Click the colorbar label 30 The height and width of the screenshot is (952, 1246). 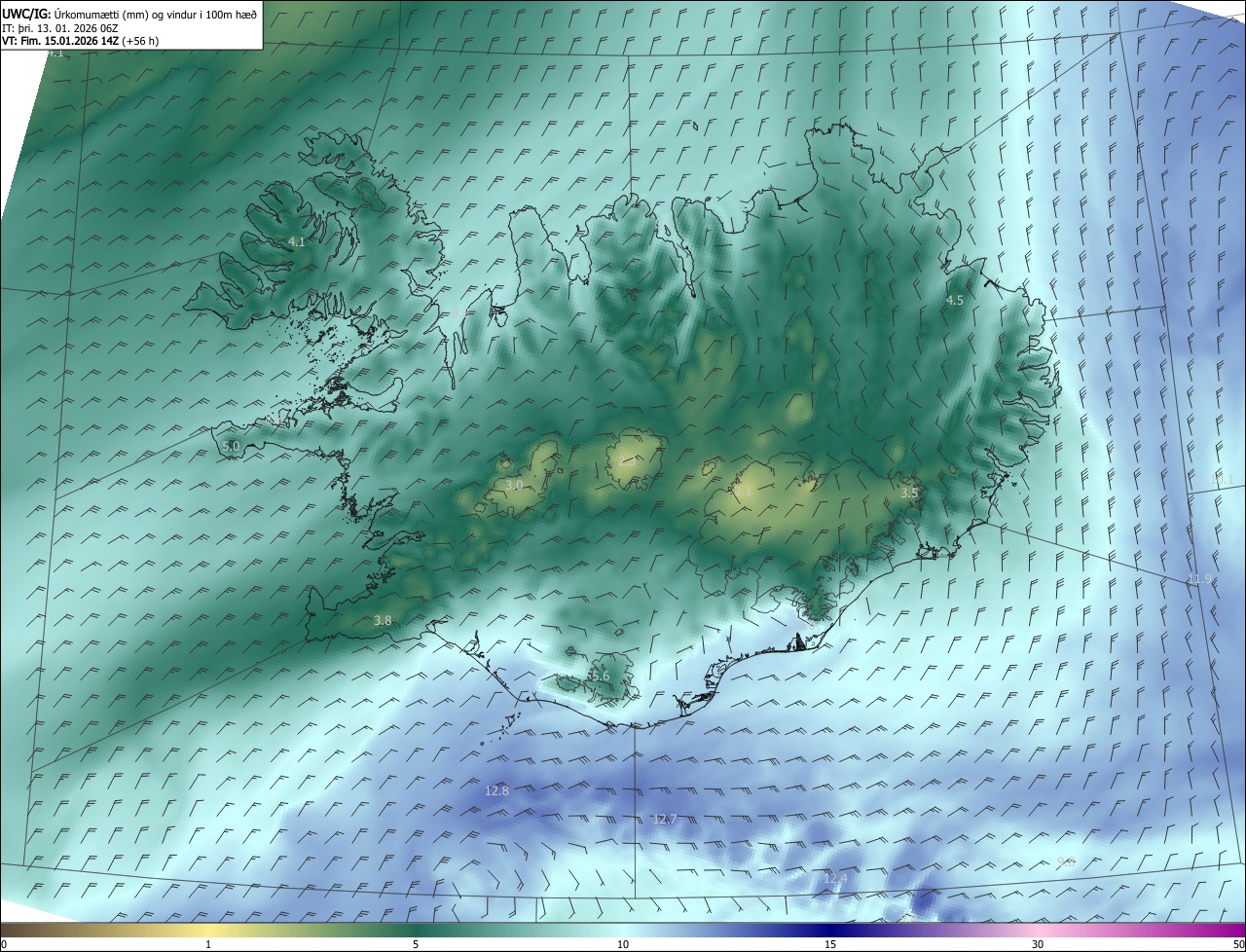pyautogui.click(x=1038, y=944)
